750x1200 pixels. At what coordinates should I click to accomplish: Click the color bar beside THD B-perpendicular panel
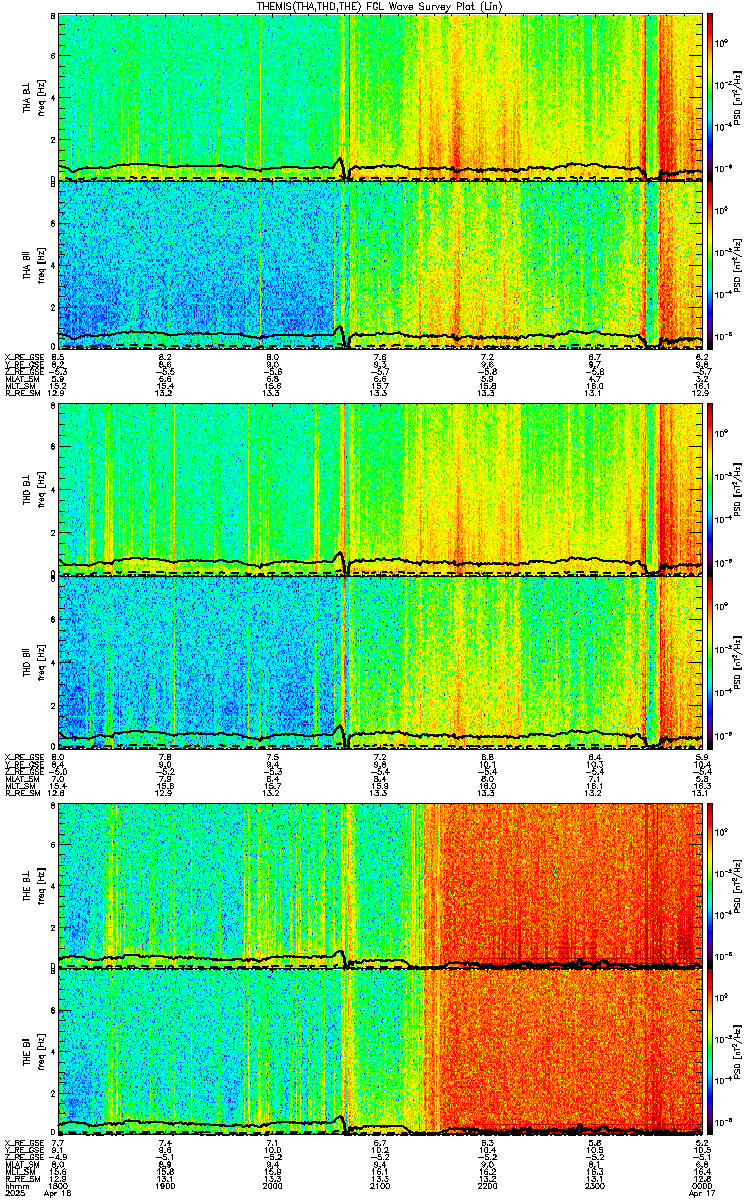click(x=710, y=491)
